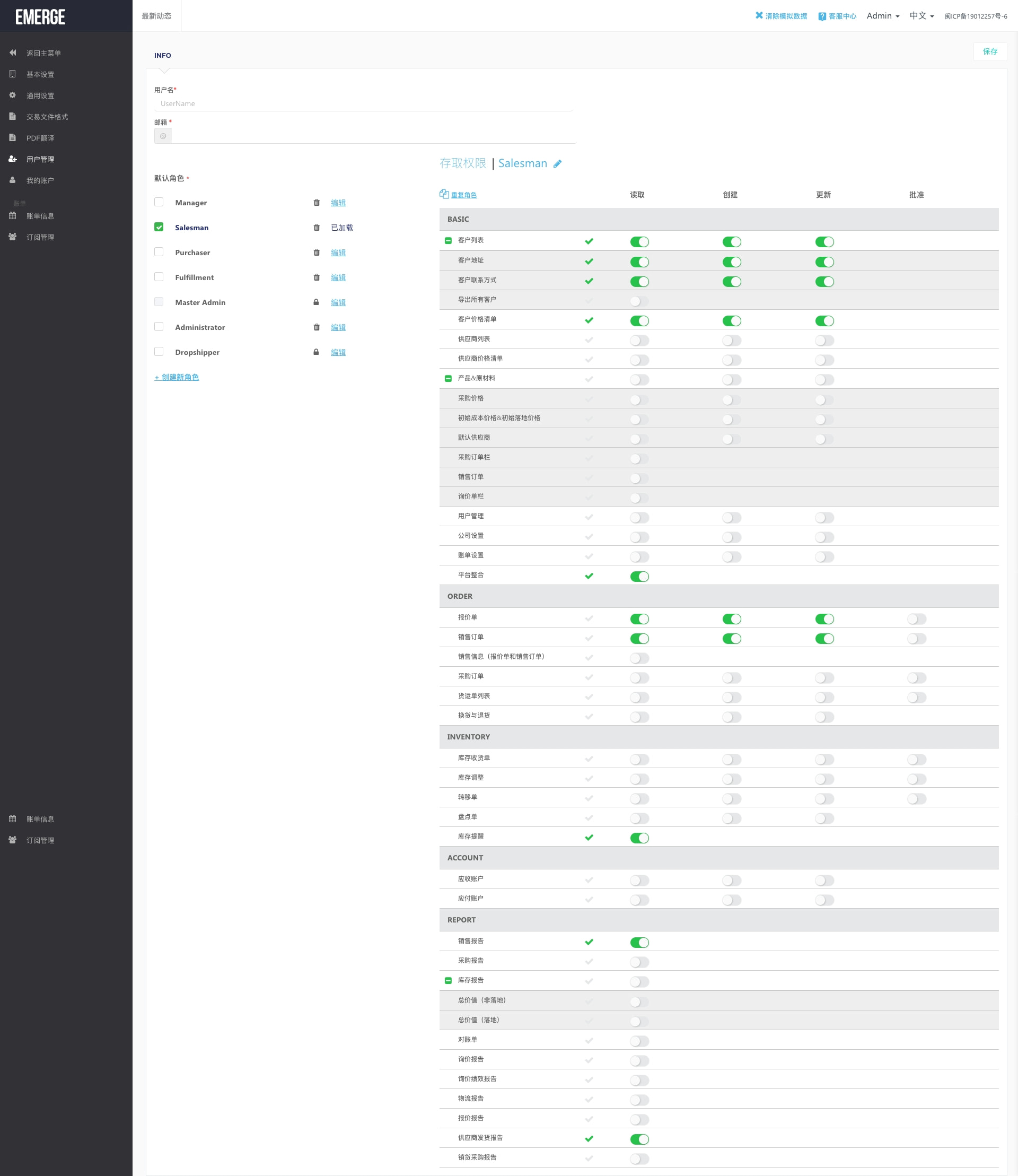The image size is (1018, 1176).
Task: Collapse the 库存报告 permission group
Action: pyautogui.click(x=447, y=980)
